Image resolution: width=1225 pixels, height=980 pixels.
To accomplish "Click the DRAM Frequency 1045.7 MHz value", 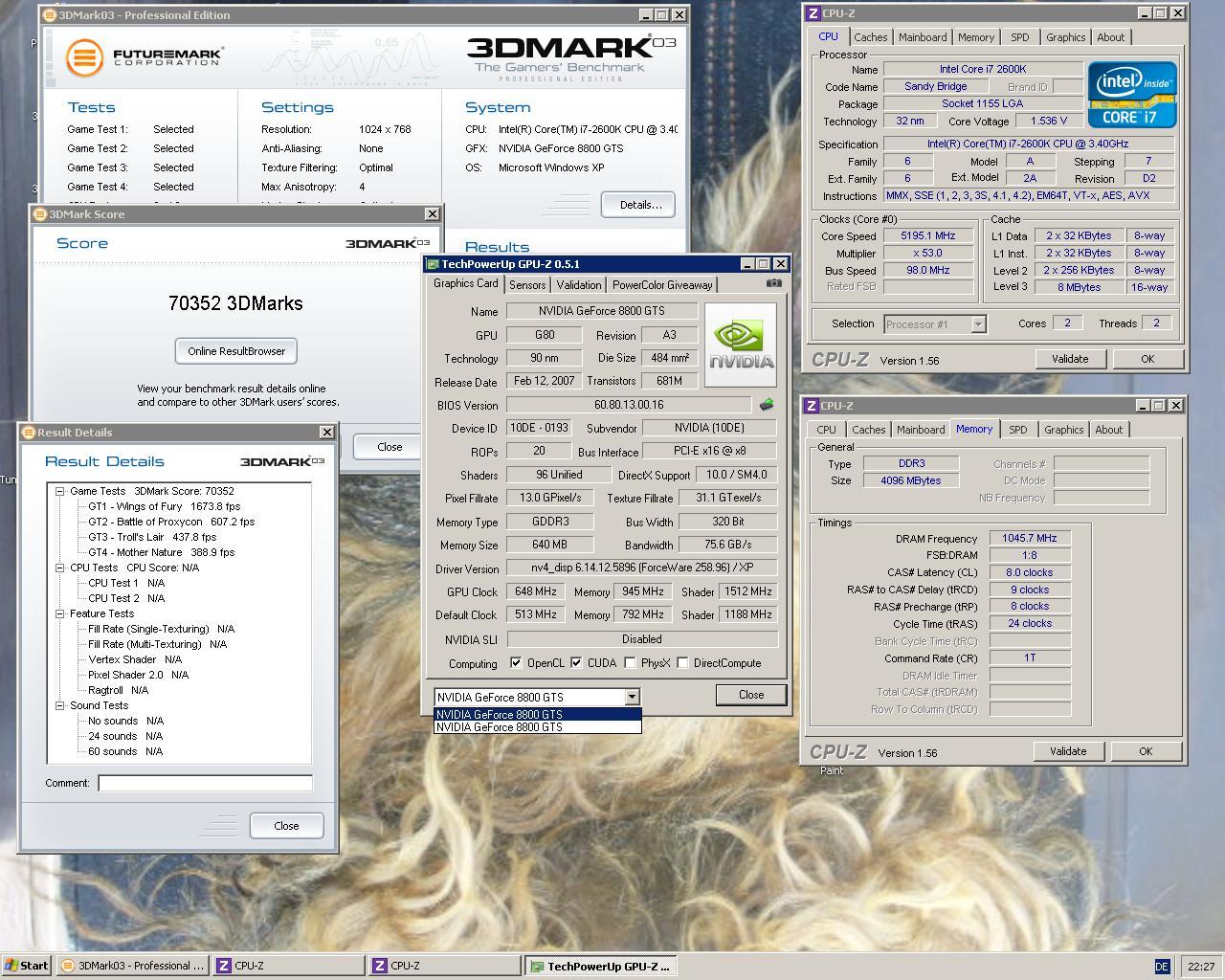I will pos(1029,538).
